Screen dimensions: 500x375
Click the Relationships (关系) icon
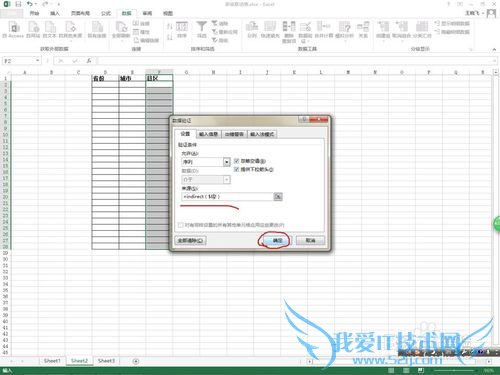[x=363, y=29]
